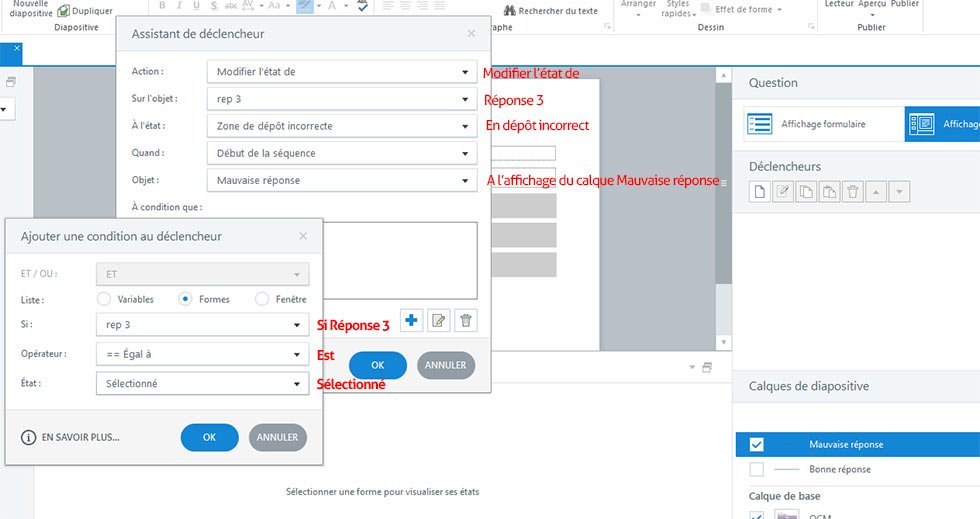Open the Action dropdown 'Modifier l'état de'

pyautogui.click(x=341, y=72)
